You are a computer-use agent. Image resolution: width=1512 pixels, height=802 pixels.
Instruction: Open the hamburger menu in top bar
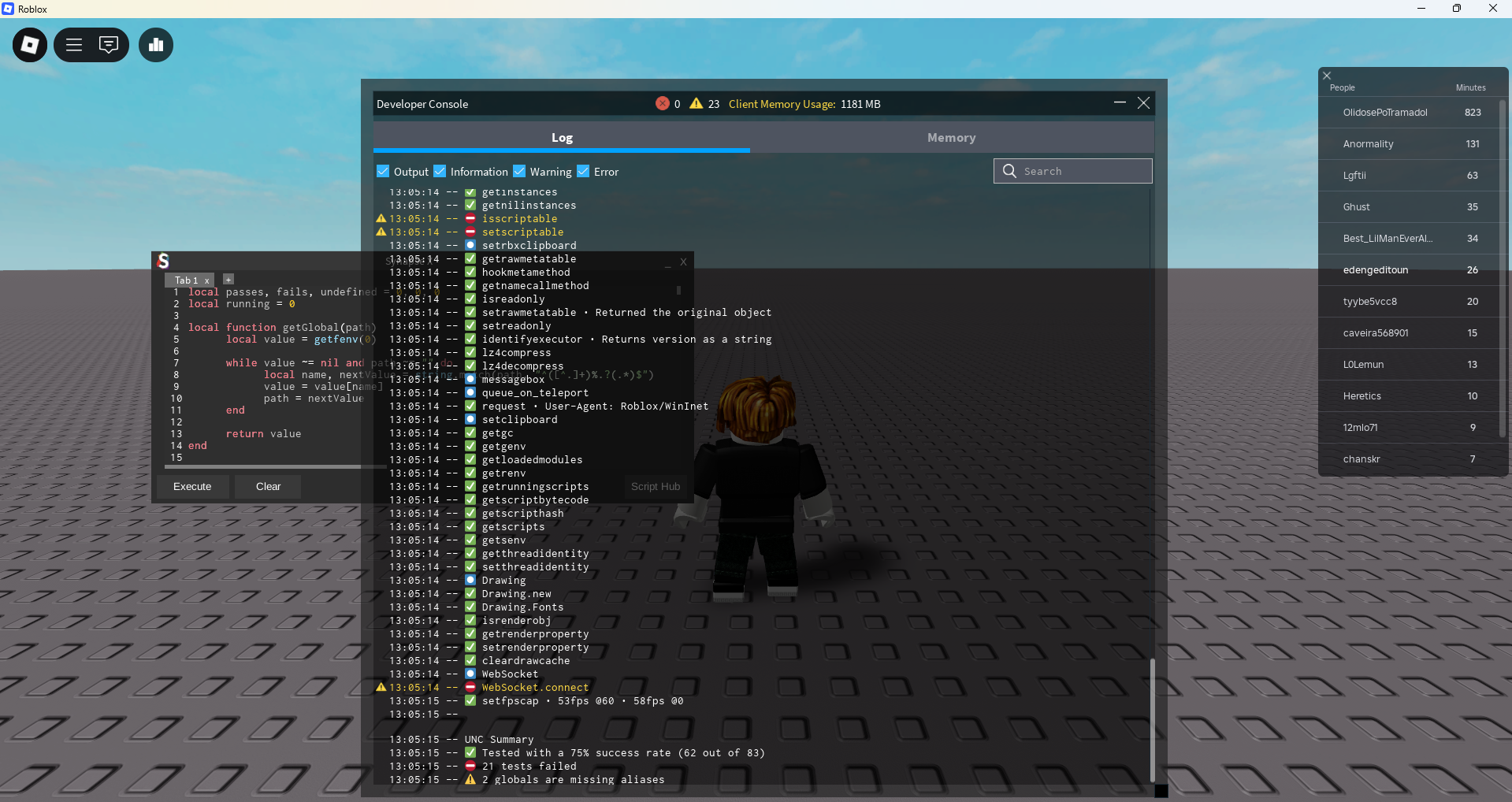(74, 45)
